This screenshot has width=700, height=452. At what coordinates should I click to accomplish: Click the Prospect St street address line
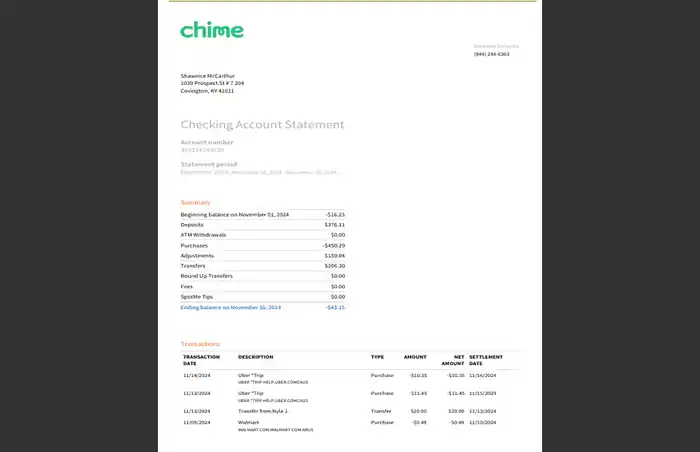pyautogui.click(x=212, y=83)
